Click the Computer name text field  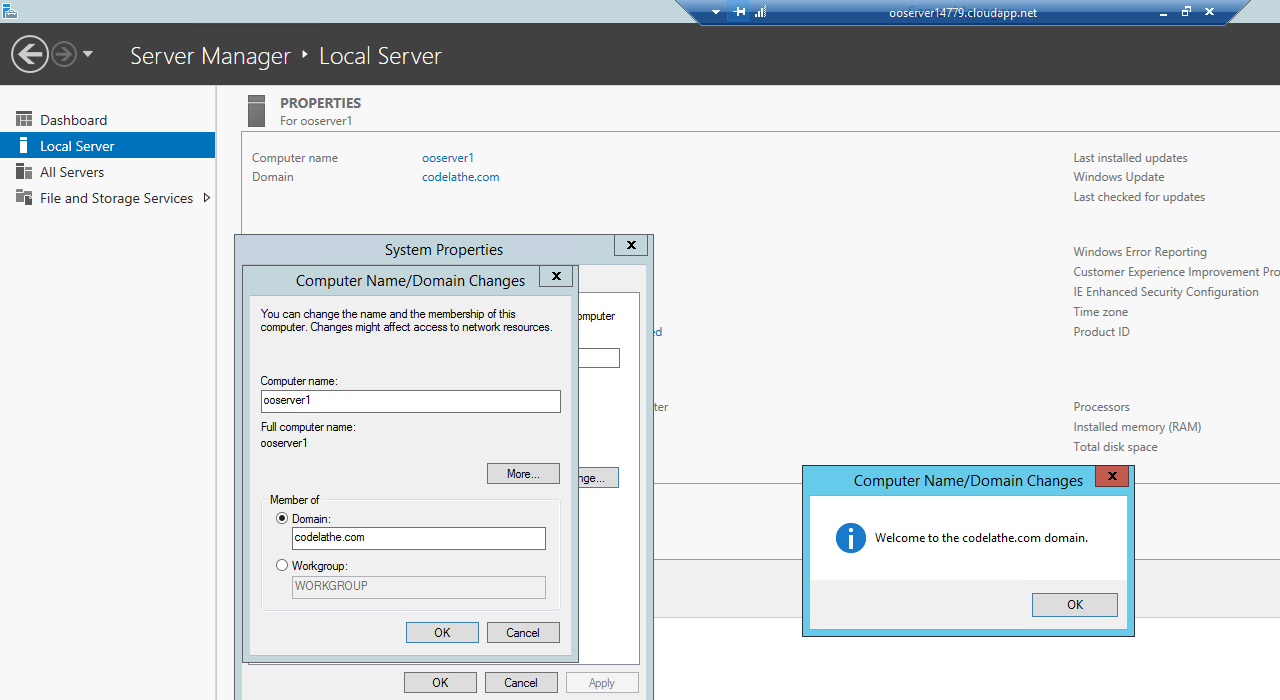(410, 401)
